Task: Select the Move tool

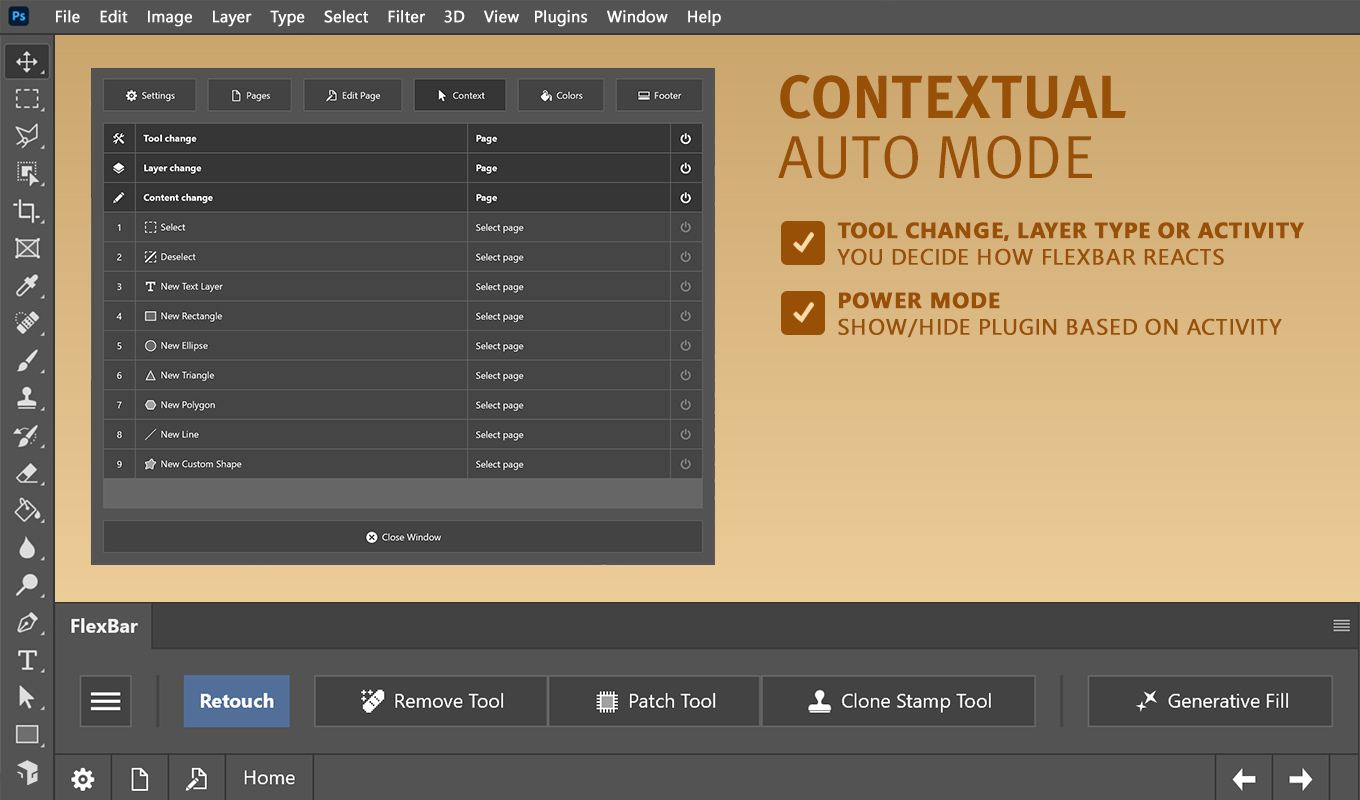Action: pos(27,62)
